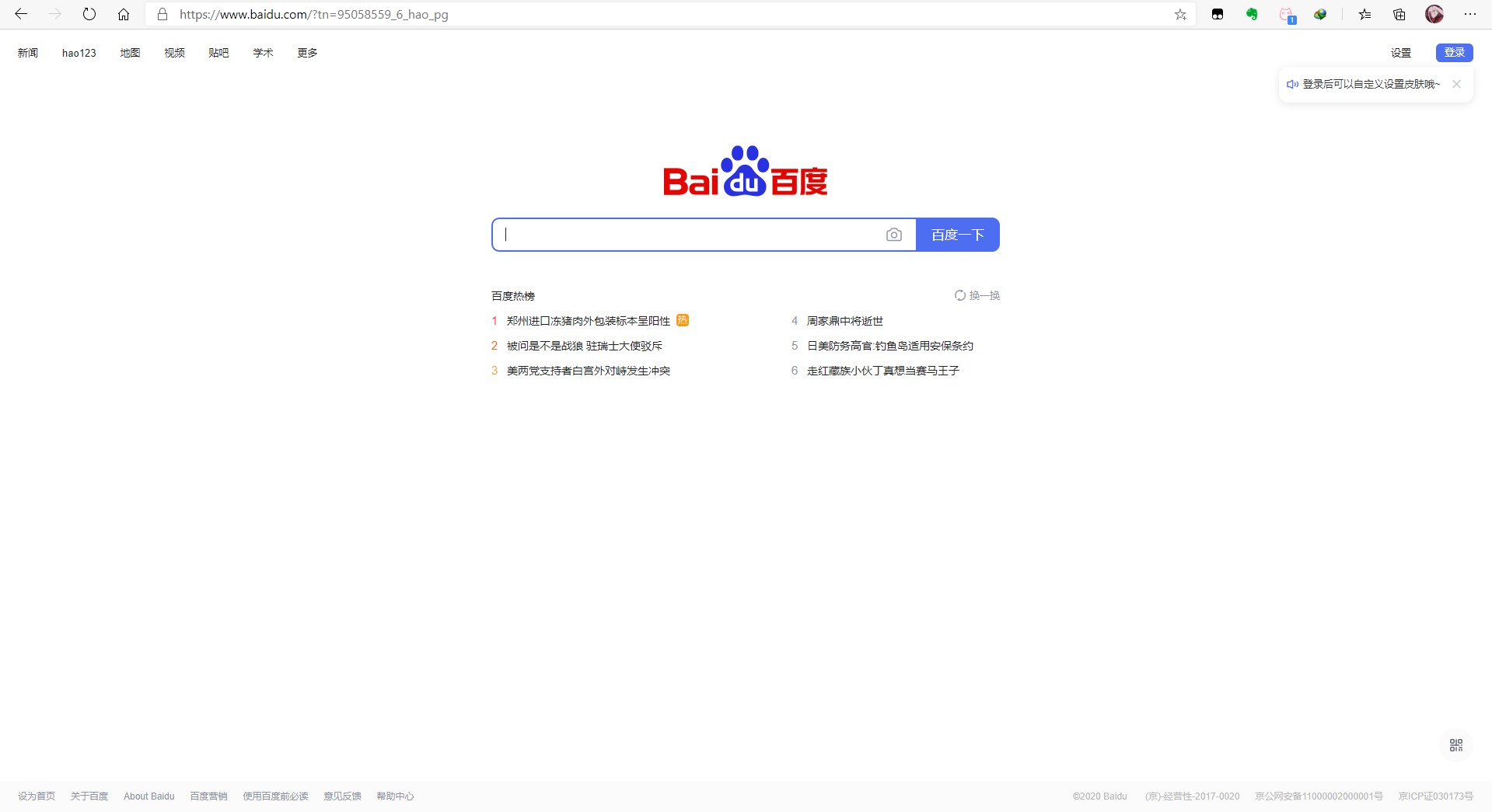Image resolution: width=1492 pixels, height=812 pixels.
Task: Click the blue 登录 login button
Action: [x=1454, y=52]
